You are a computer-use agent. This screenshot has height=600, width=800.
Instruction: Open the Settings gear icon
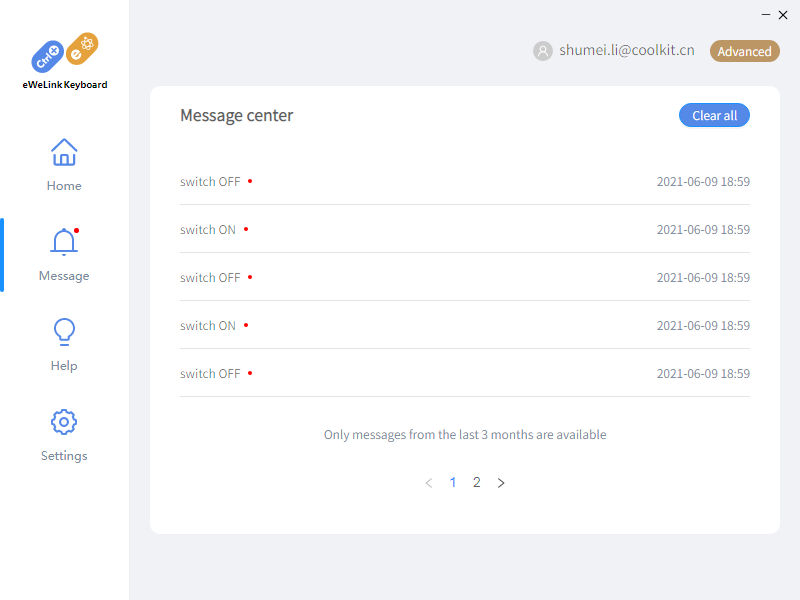coord(64,421)
